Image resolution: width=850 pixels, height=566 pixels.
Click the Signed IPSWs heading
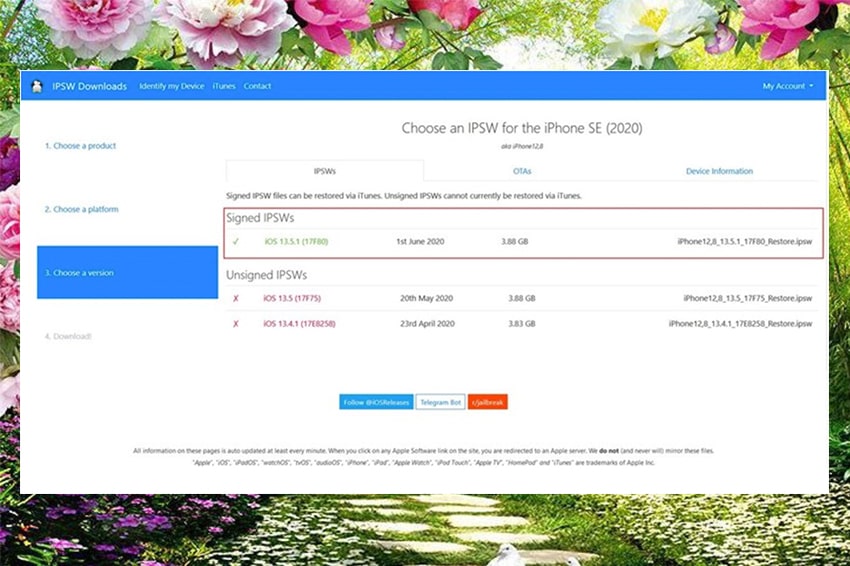coord(260,218)
